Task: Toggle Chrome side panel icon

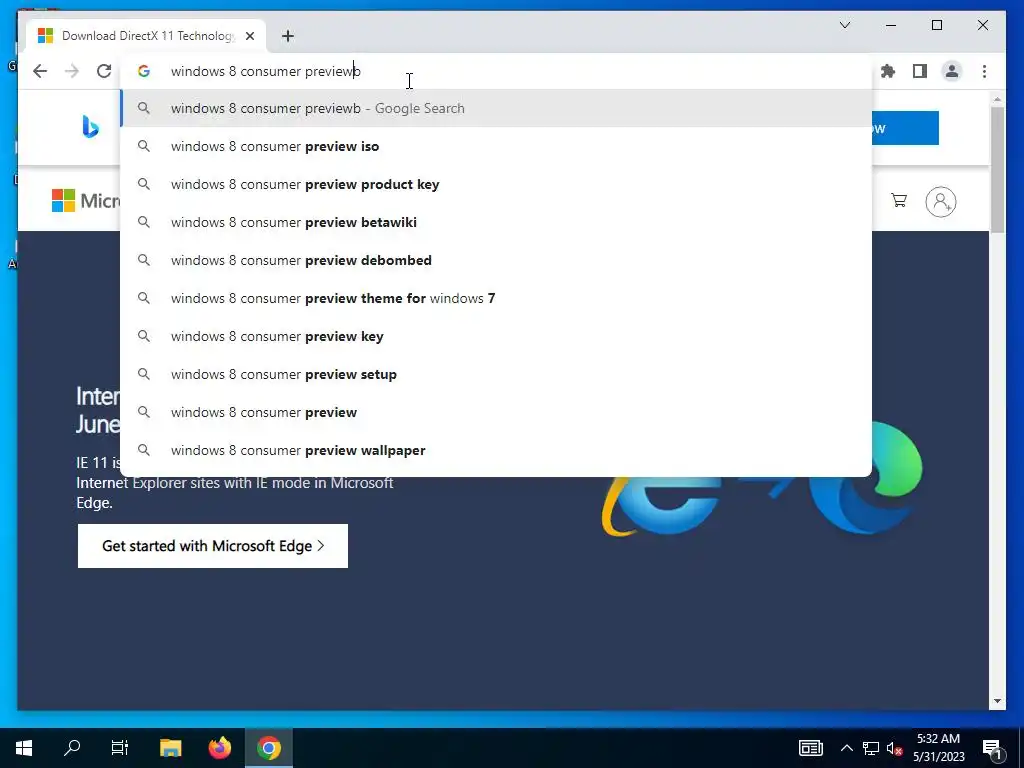Action: point(920,71)
